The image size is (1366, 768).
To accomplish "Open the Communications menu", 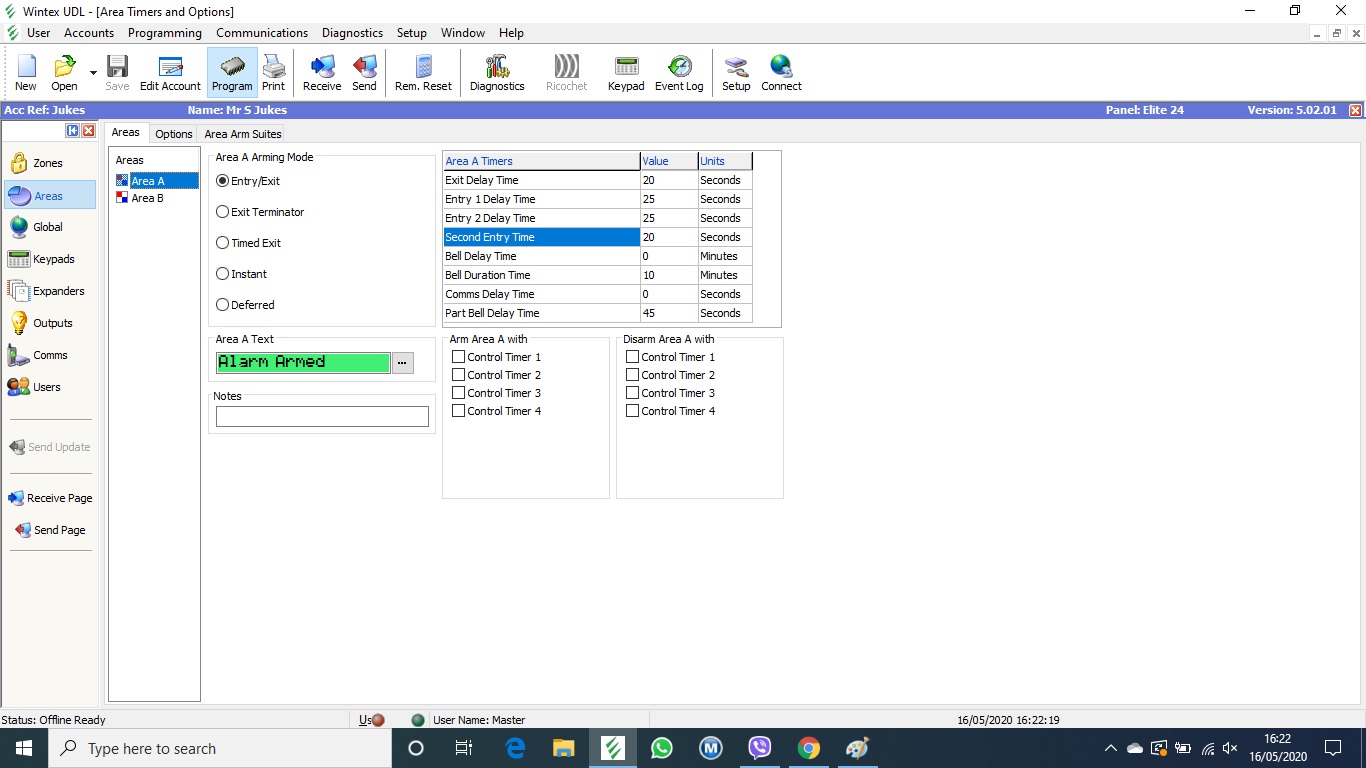I will click(262, 33).
